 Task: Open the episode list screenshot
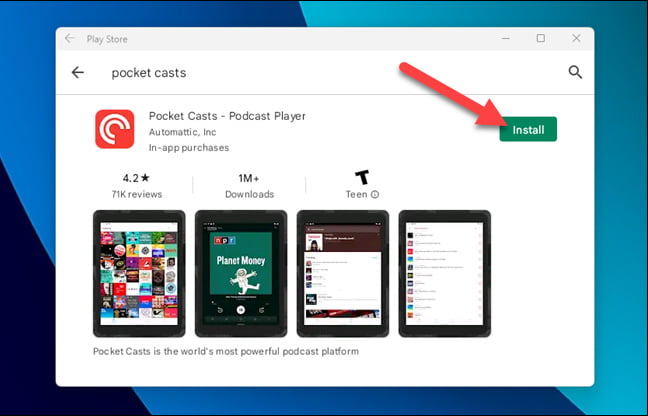445,273
